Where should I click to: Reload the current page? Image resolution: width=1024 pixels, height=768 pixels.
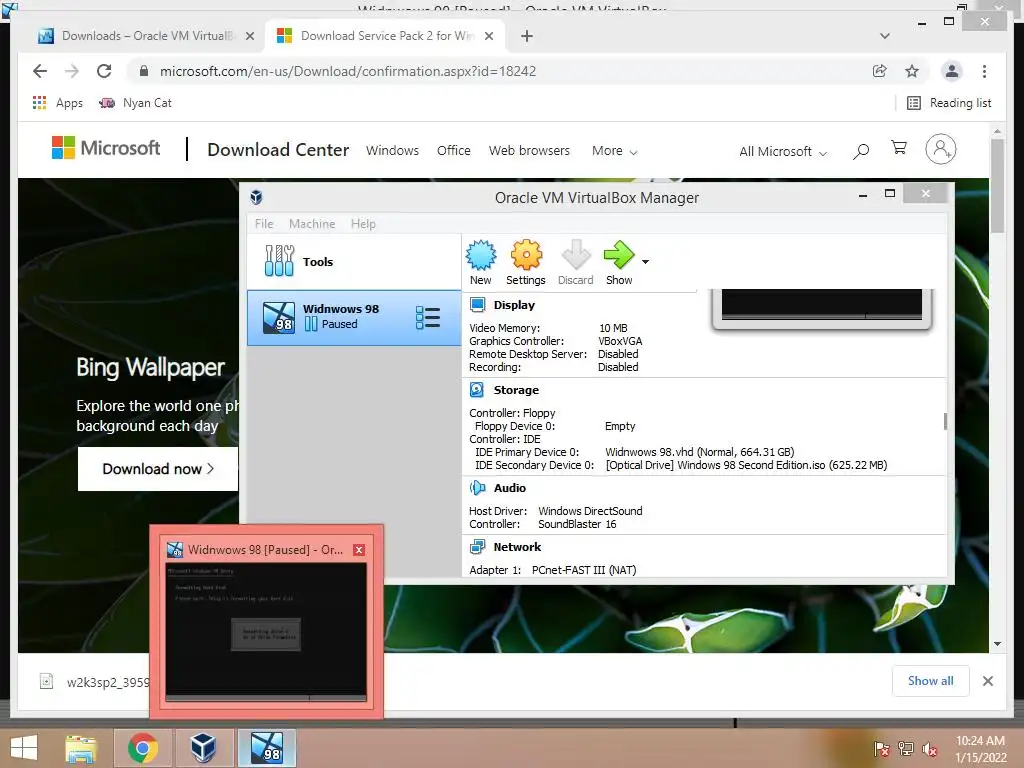(104, 71)
